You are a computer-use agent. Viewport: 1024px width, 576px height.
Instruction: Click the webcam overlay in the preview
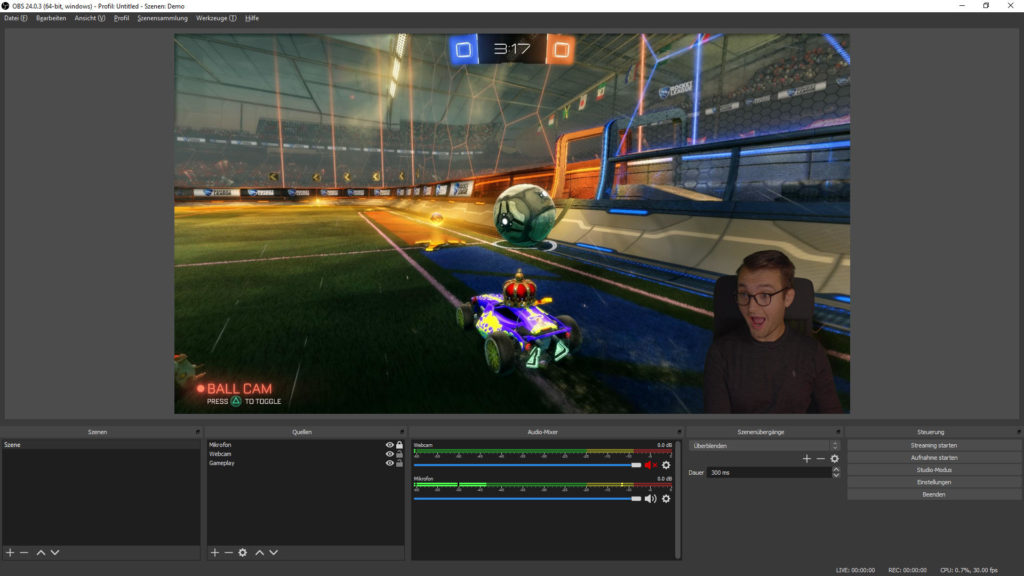pos(773,333)
